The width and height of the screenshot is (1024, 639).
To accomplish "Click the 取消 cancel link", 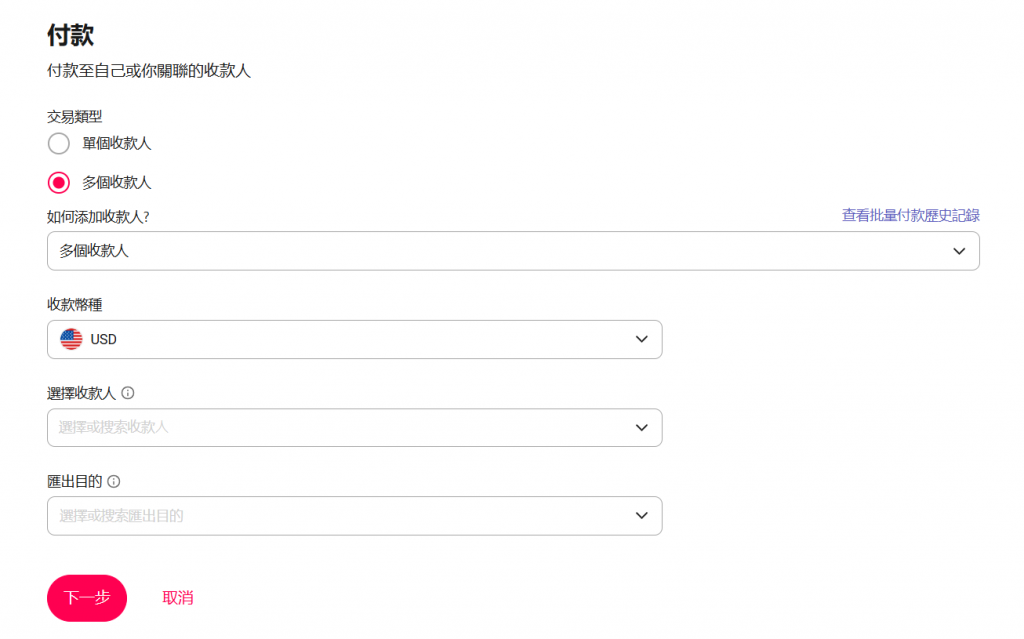I will tap(178, 598).
